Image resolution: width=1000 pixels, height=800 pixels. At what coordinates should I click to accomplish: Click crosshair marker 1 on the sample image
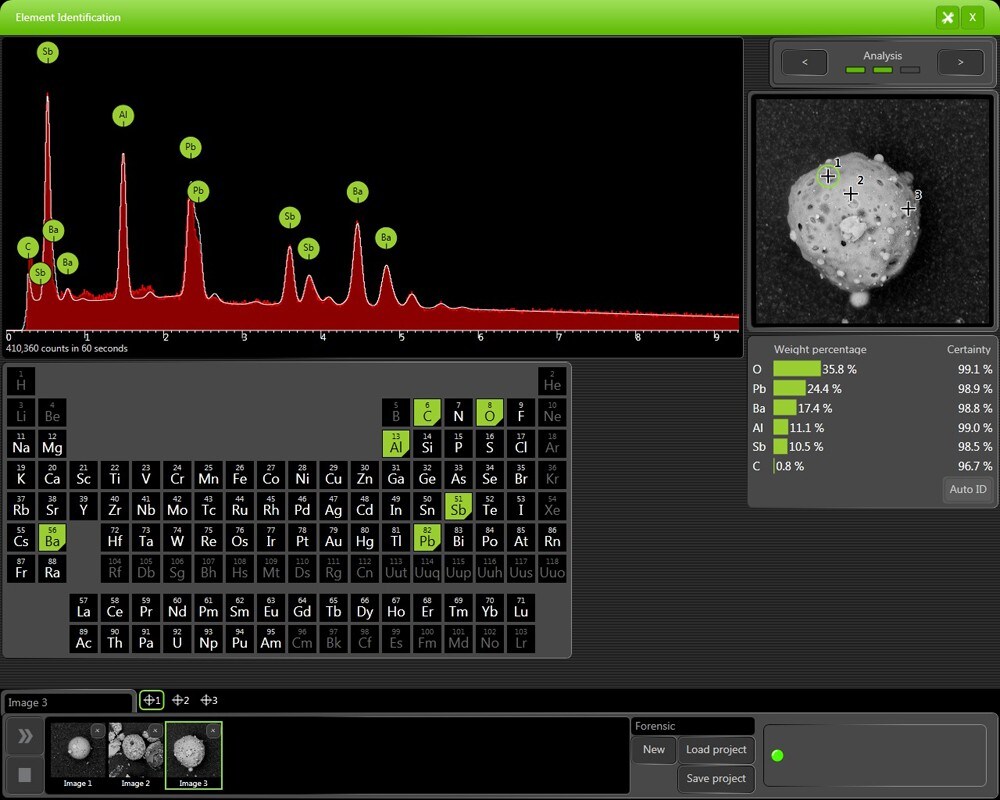click(828, 176)
